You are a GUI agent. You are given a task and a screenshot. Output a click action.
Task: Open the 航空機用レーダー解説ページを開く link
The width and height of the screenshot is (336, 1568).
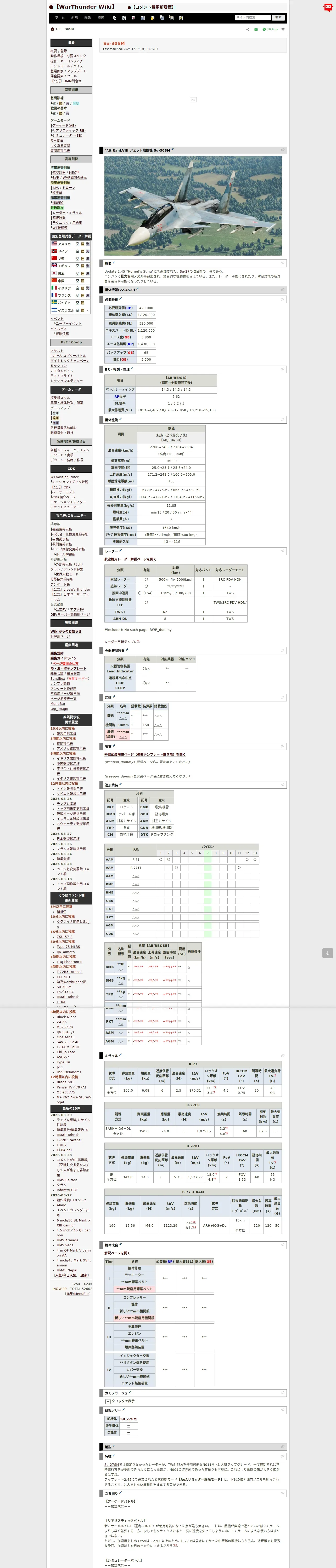click(130, 559)
